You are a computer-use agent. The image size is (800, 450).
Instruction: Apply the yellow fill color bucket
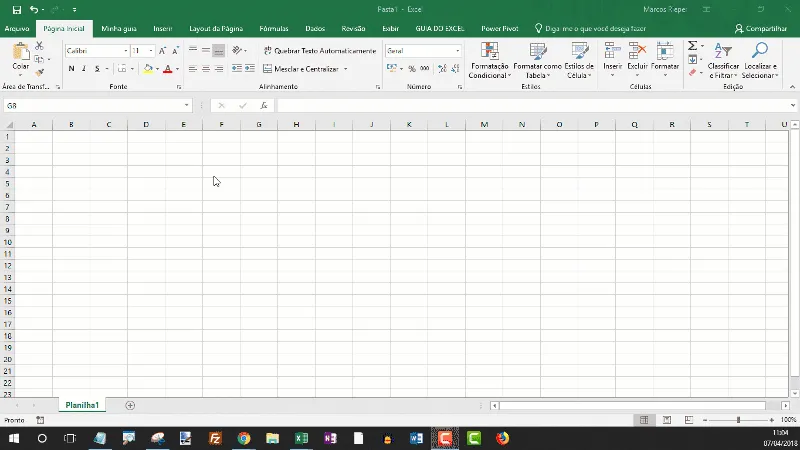point(148,68)
